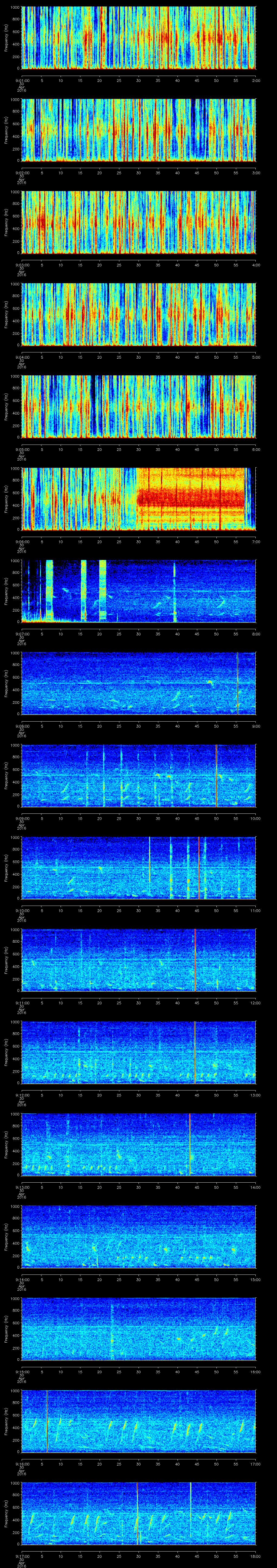This screenshot has width=277, height=1568.
Task: Select the spectrogram panel starting at 9:14:00
Action: pyautogui.click(x=139, y=1237)
